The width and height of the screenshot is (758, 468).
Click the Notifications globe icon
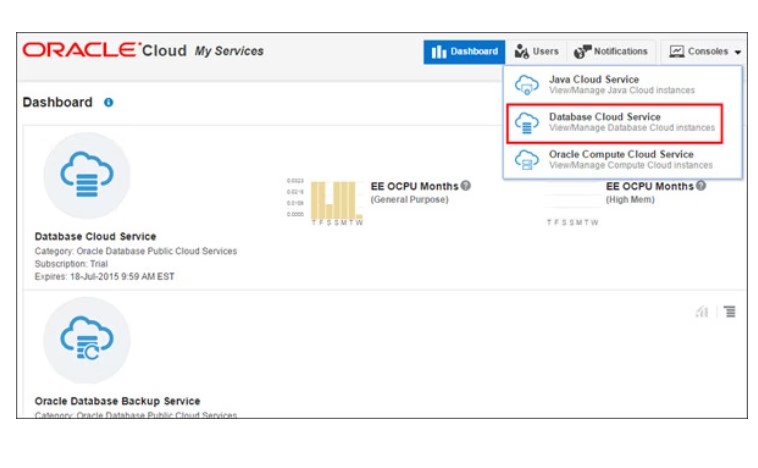(x=582, y=52)
